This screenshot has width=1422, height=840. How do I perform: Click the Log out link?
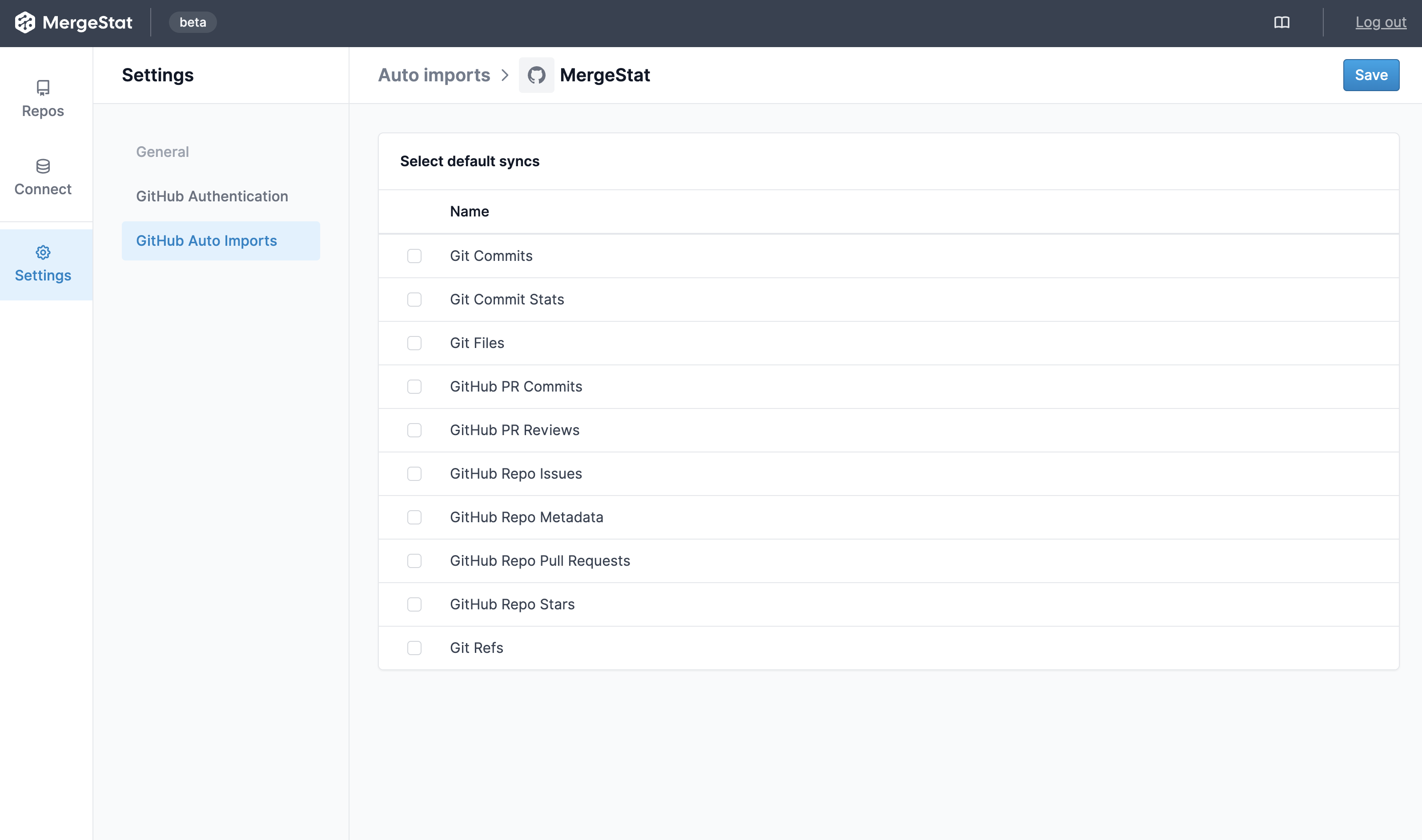pos(1381,22)
